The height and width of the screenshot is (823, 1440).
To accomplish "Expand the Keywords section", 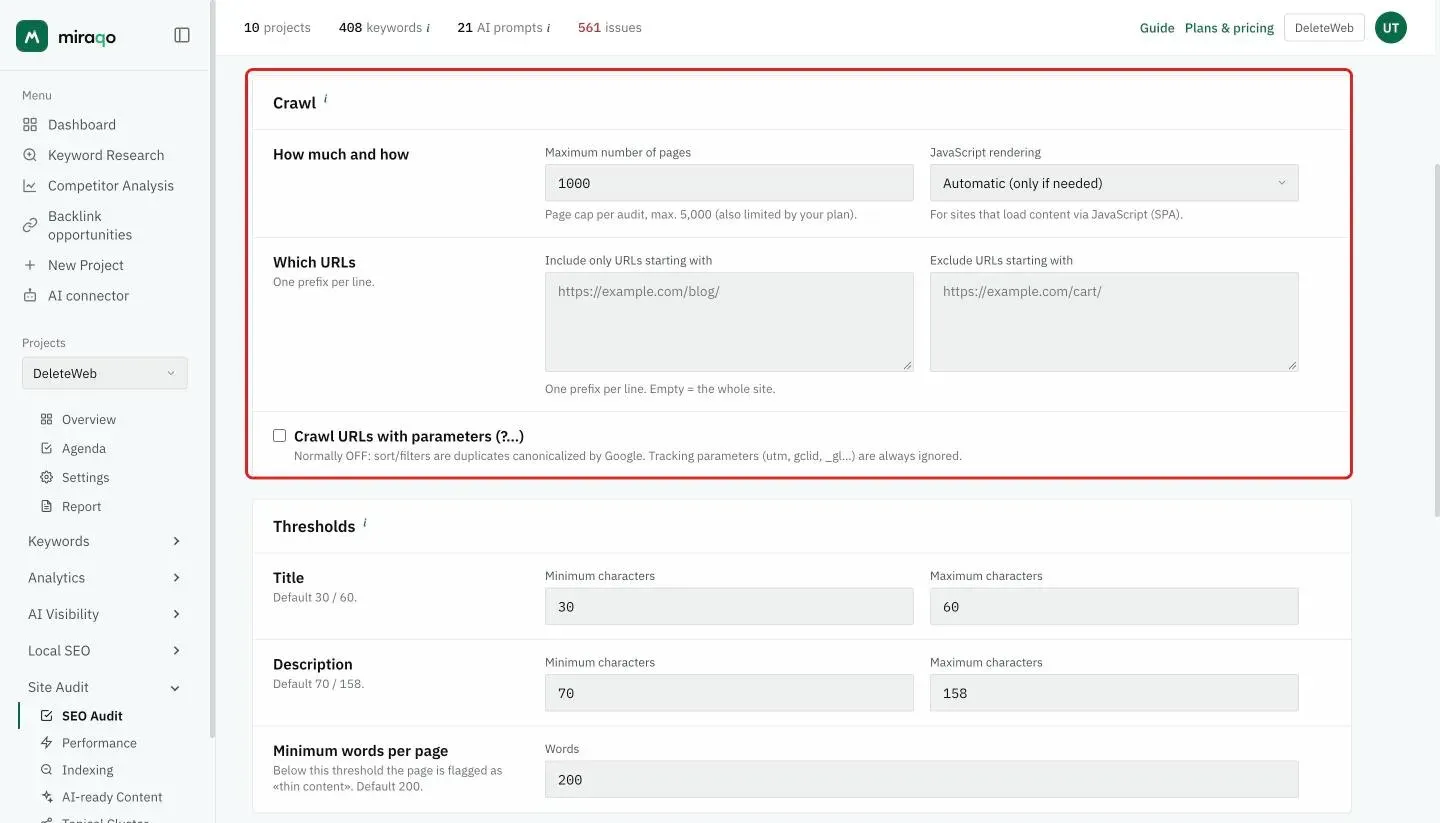I will pos(104,541).
